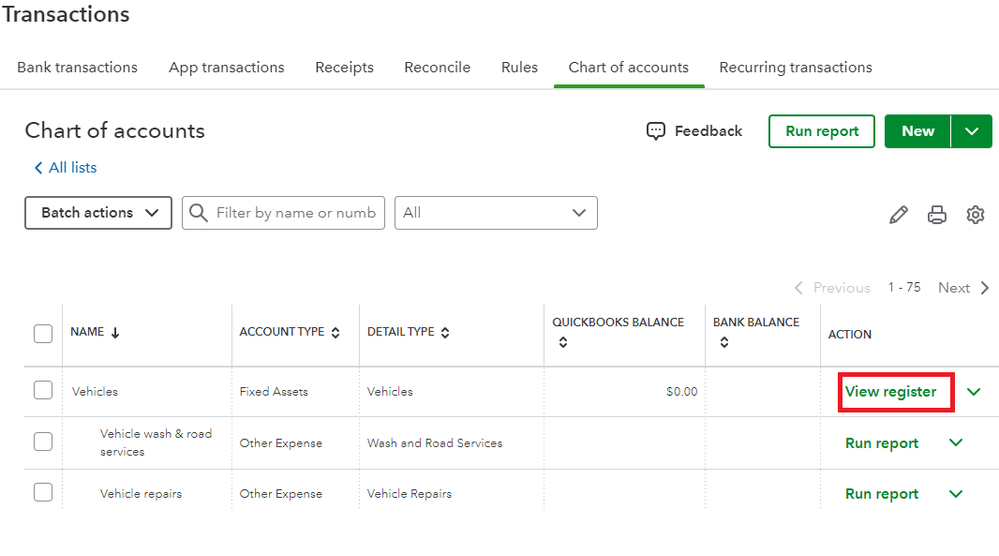
Task: Go back to All lists
Action: 66,168
